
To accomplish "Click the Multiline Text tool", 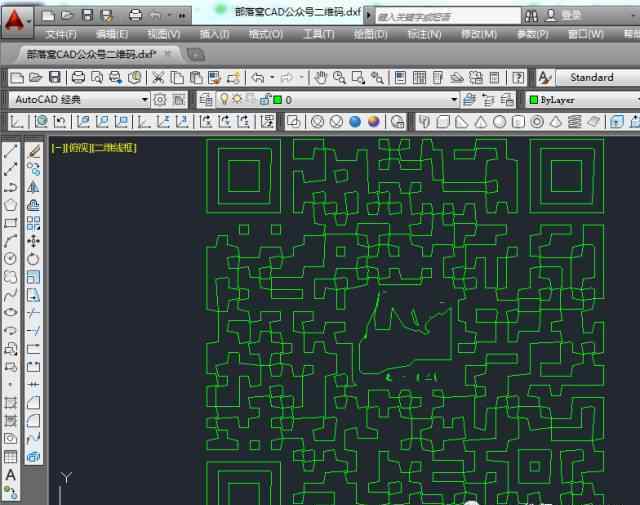I will [x=11, y=474].
